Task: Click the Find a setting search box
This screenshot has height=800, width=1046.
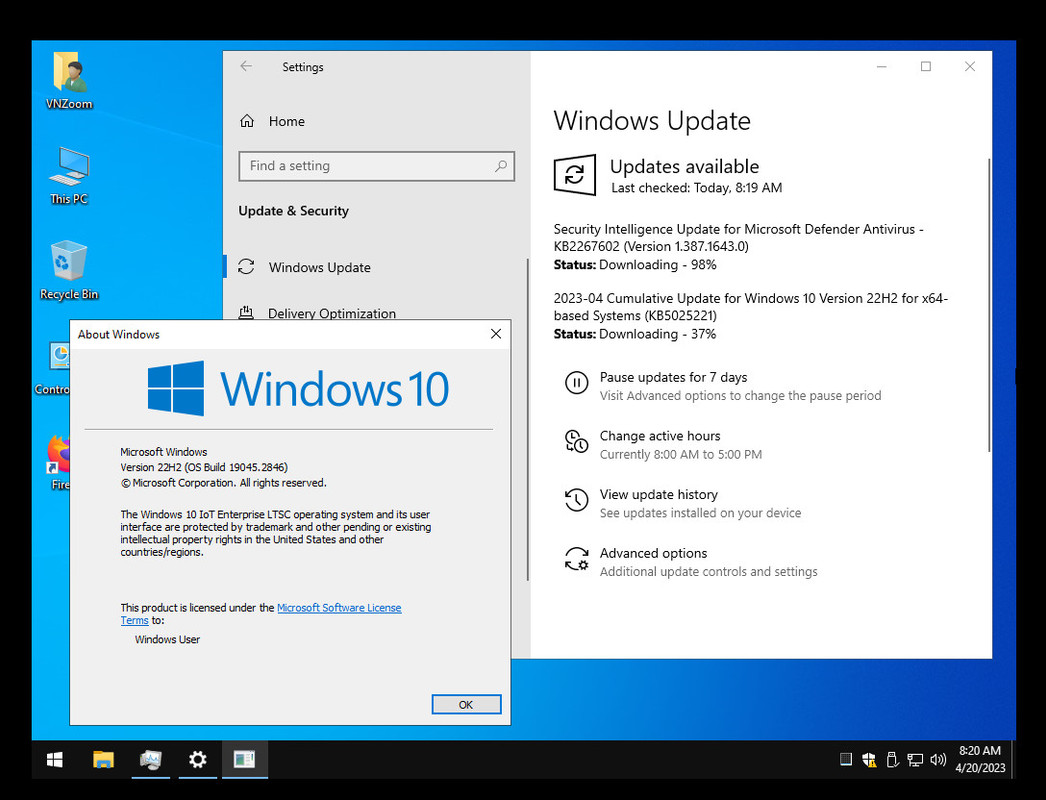Action: pyautogui.click(x=376, y=165)
